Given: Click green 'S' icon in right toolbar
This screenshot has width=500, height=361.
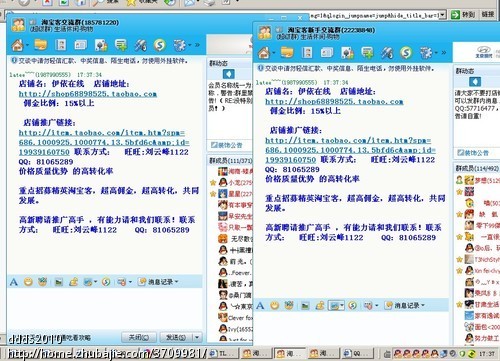Looking at the screenshot, I should pos(406,52).
